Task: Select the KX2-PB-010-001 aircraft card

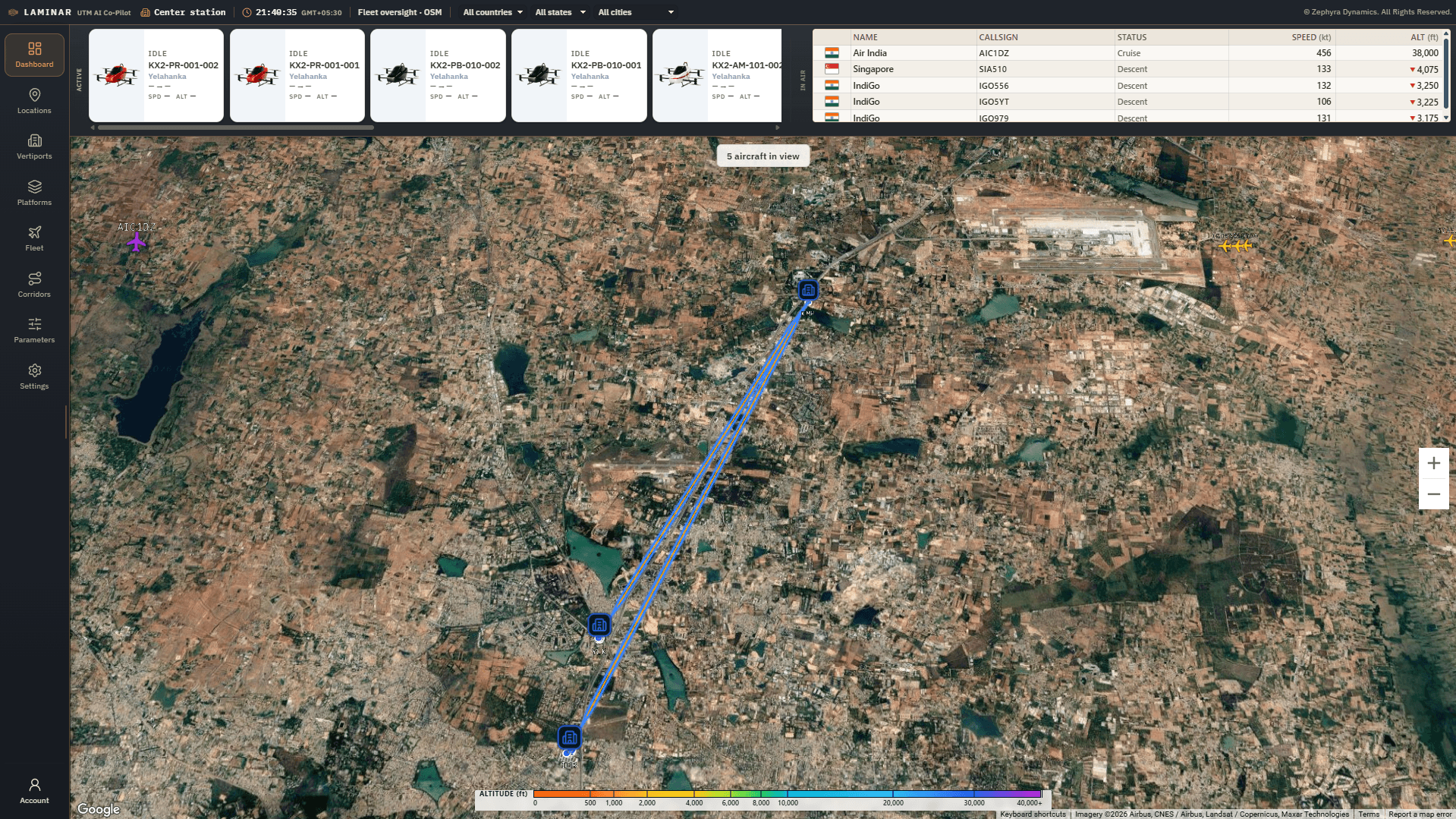Action: (x=579, y=75)
